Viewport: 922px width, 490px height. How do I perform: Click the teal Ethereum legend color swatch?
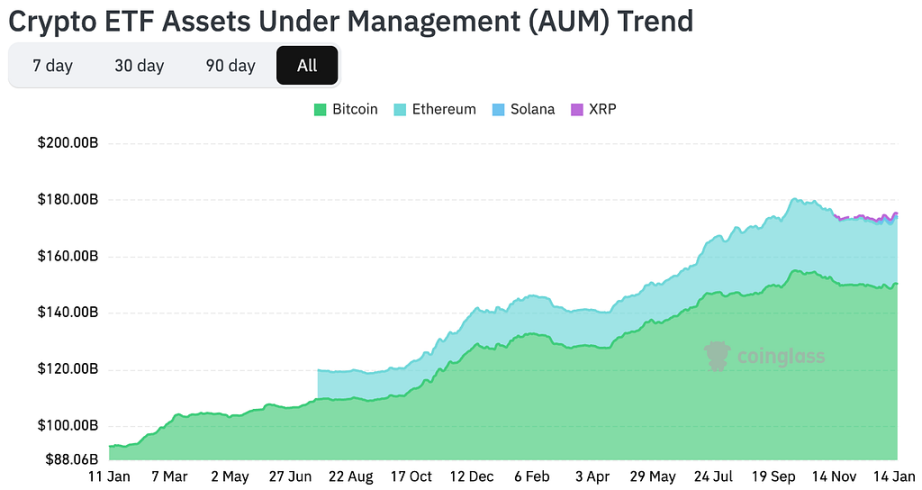coord(400,109)
